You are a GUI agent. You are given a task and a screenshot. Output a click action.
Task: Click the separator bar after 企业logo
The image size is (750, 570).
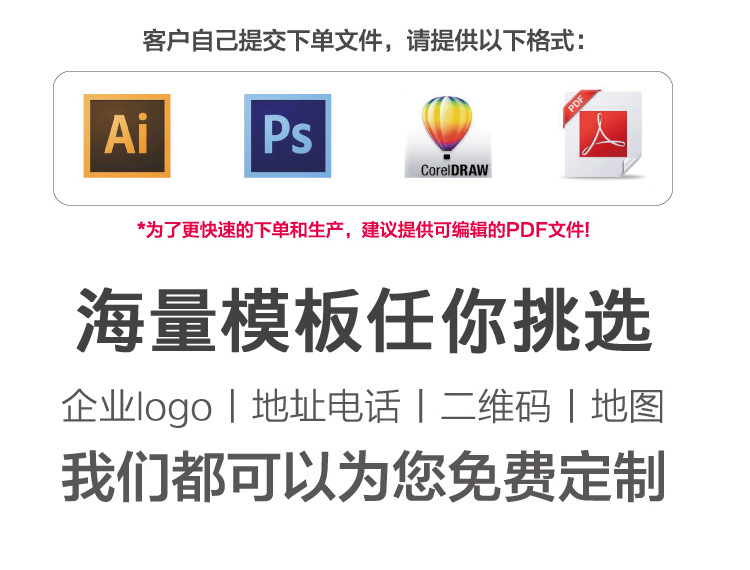[232, 406]
